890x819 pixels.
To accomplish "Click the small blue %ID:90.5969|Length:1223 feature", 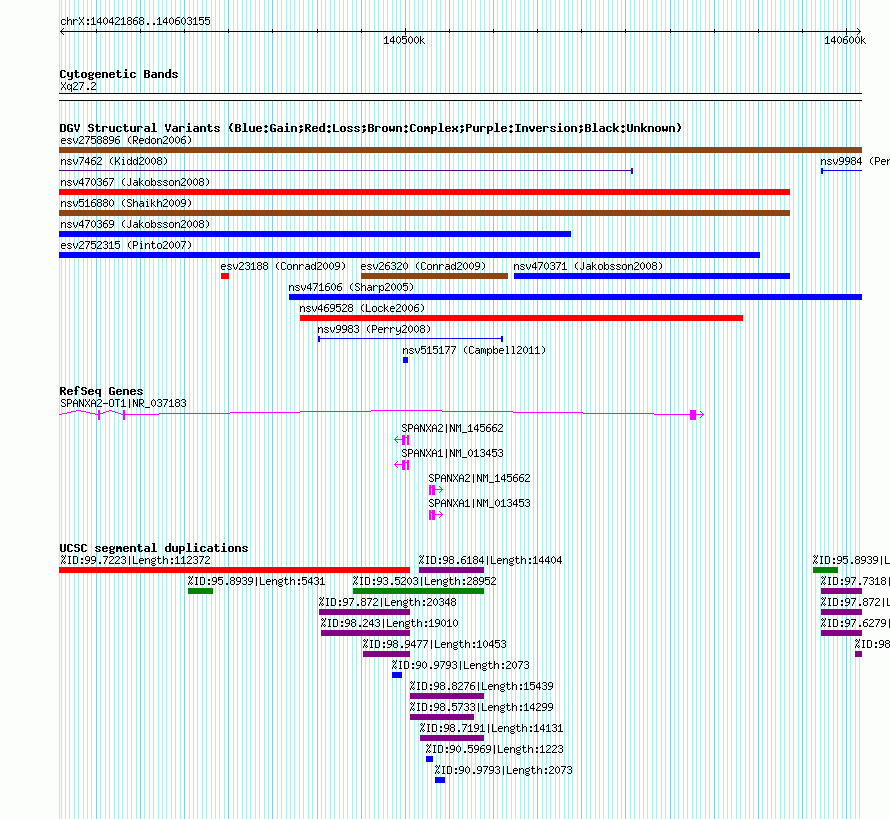I will [x=430, y=759].
